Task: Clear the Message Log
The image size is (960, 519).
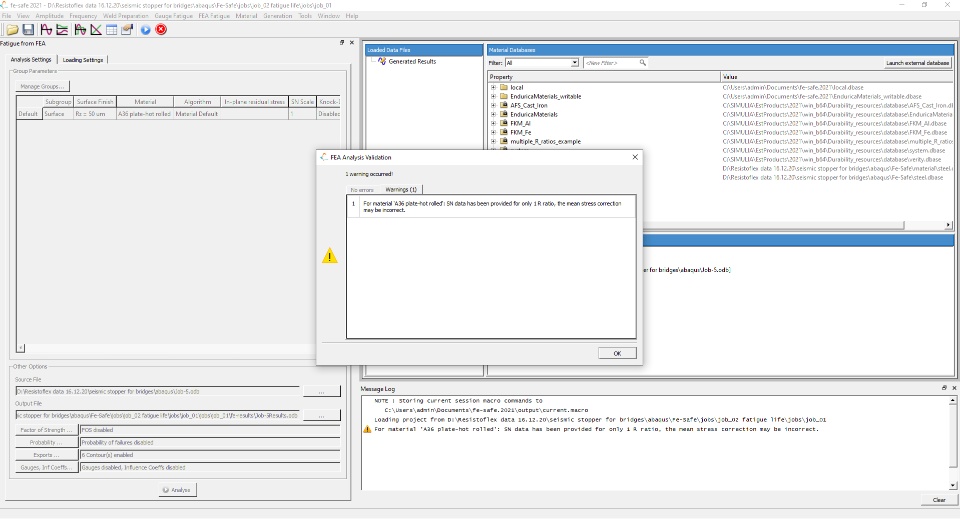Action: (939, 500)
